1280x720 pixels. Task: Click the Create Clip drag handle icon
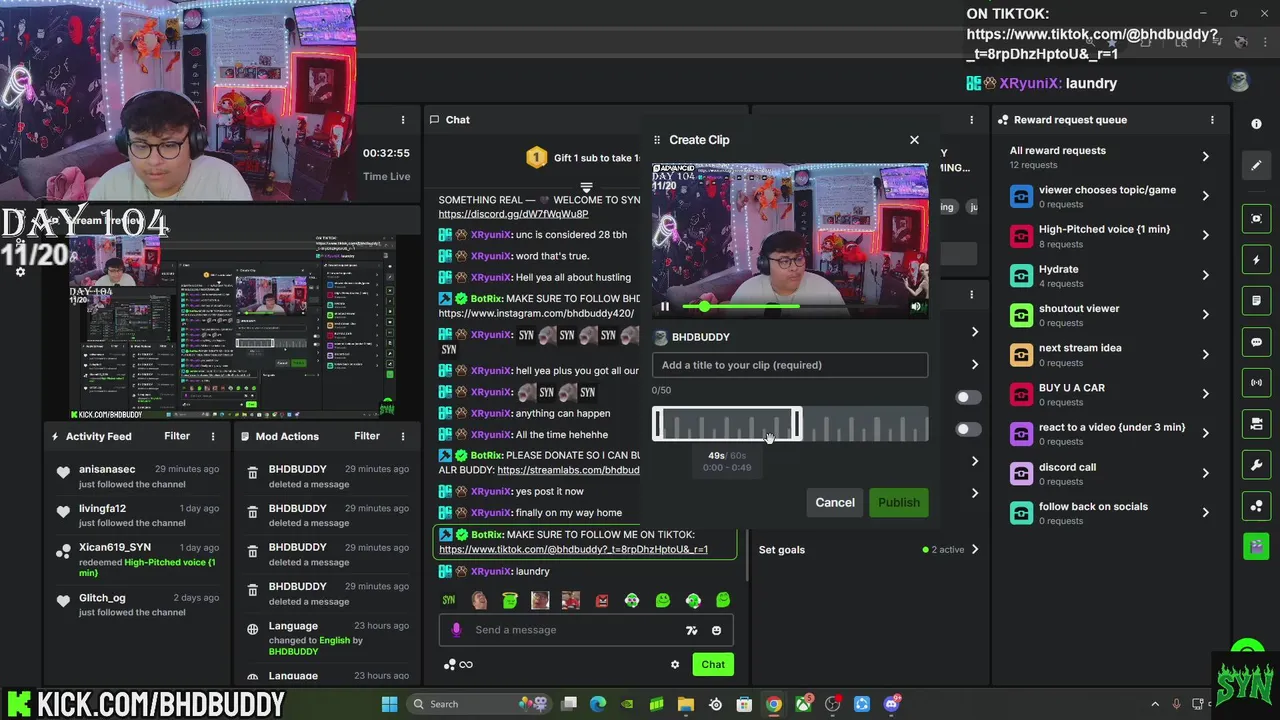tap(657, 140)
